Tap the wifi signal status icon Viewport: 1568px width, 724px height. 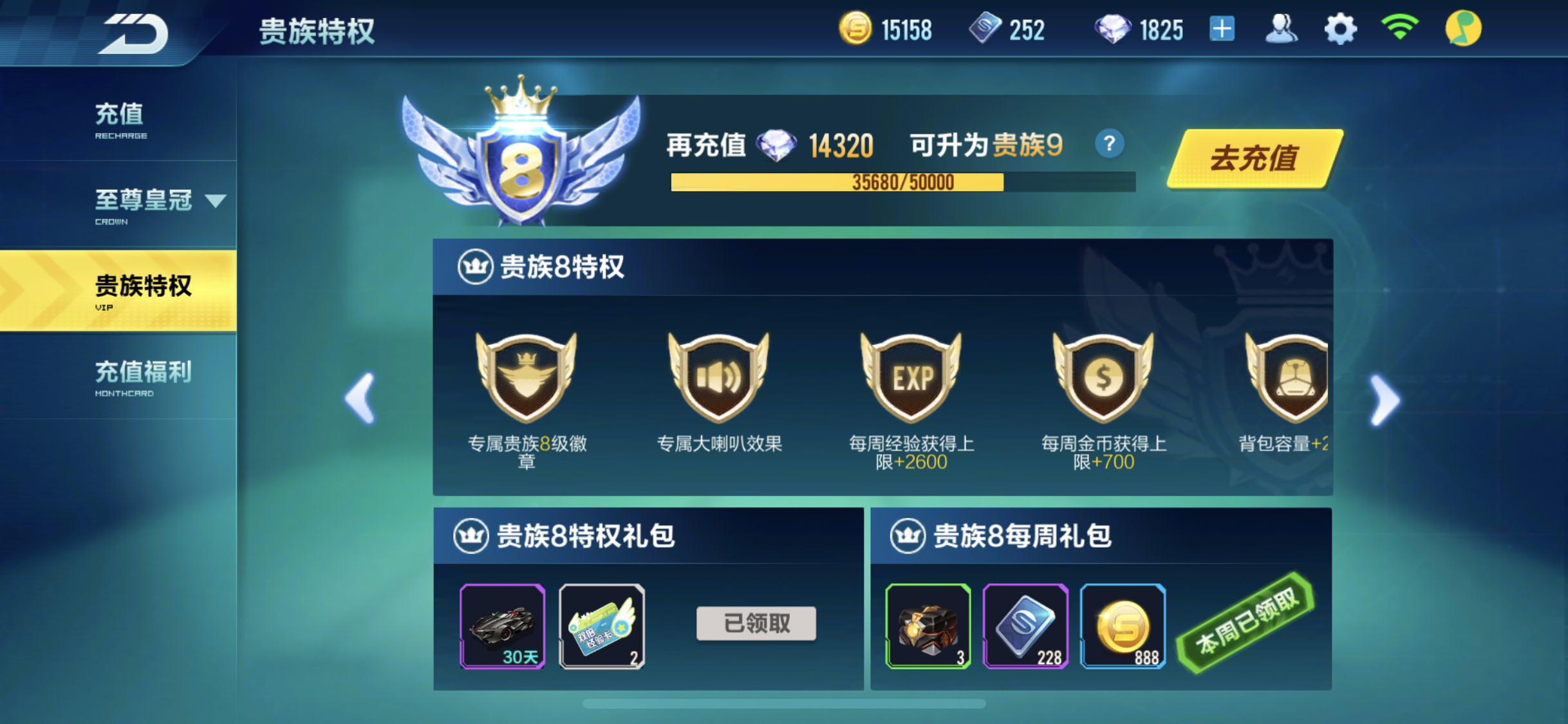pos(1399,28)
